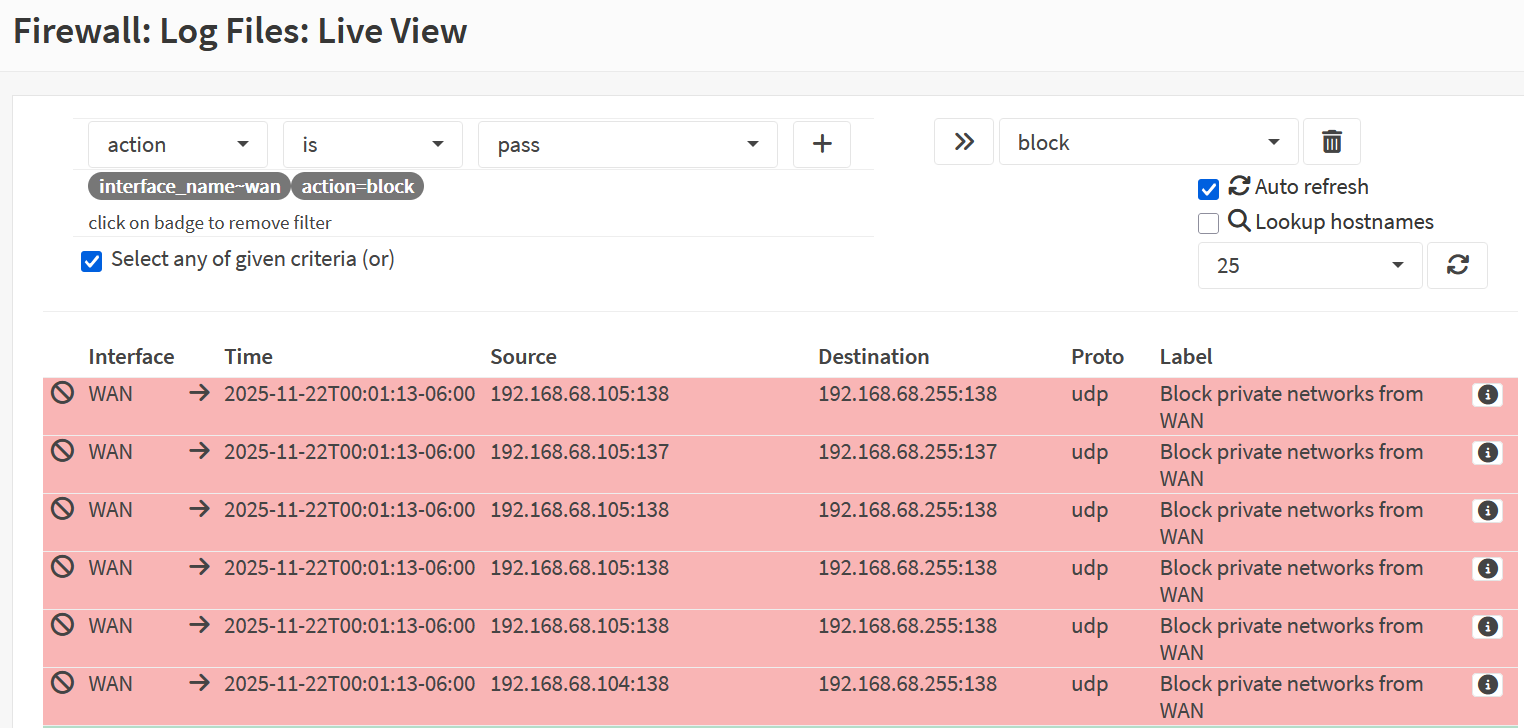
Task: Remove the action=block filter badge
Action: (x=358, y=187)
